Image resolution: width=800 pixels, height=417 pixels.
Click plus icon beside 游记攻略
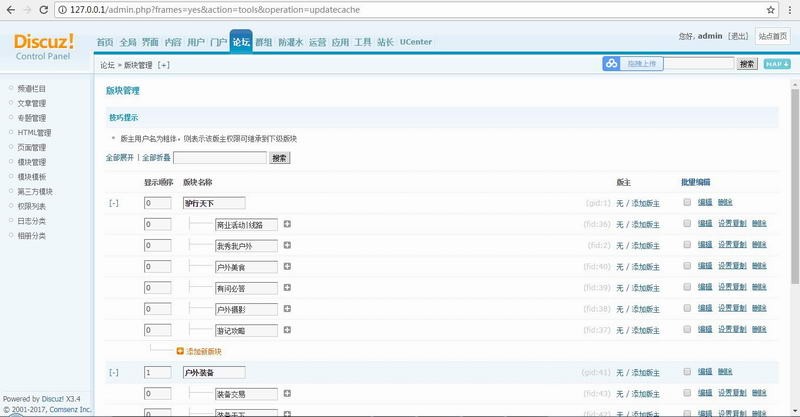click(287, 330)
